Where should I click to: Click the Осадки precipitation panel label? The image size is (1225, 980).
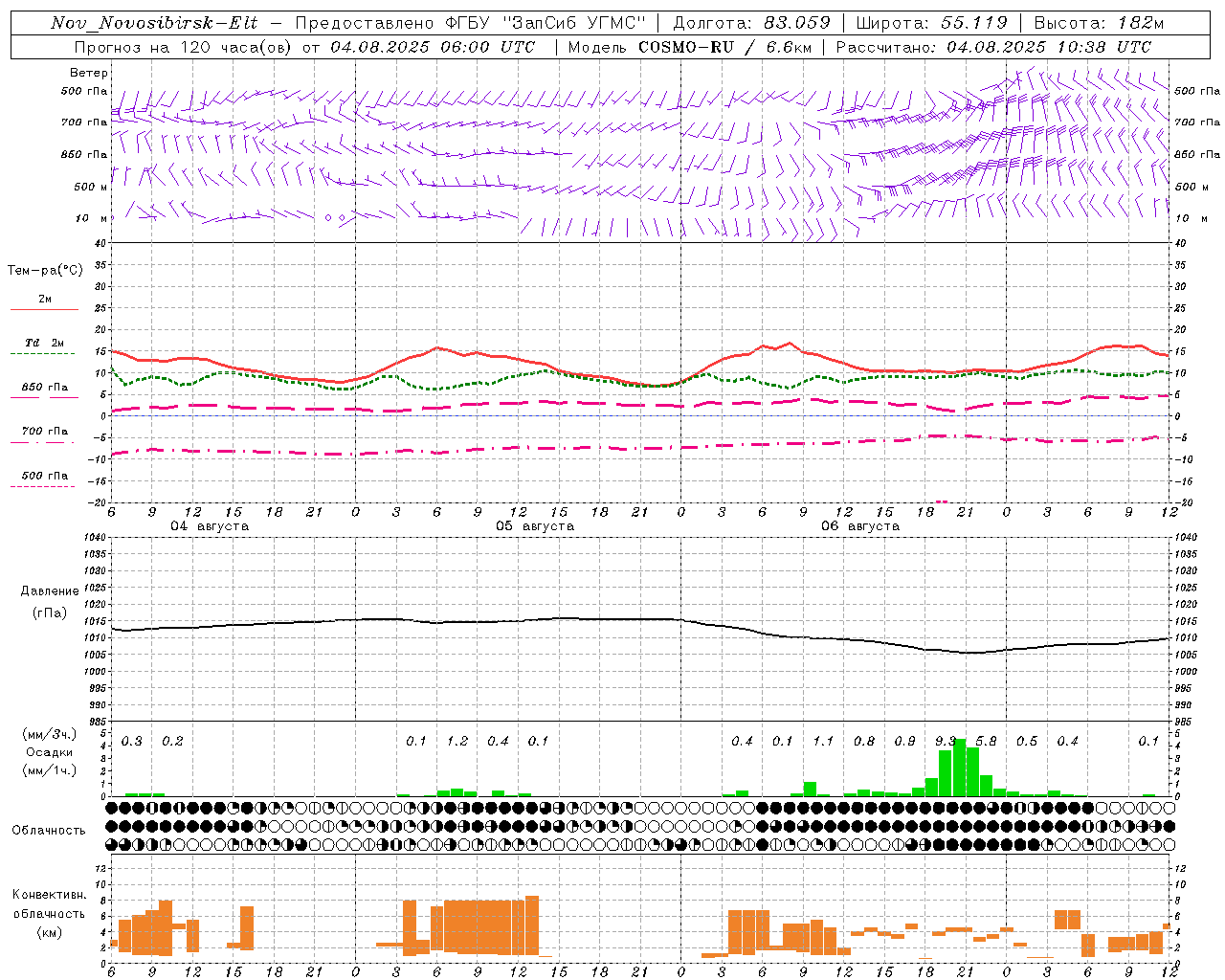click(50, 752)
